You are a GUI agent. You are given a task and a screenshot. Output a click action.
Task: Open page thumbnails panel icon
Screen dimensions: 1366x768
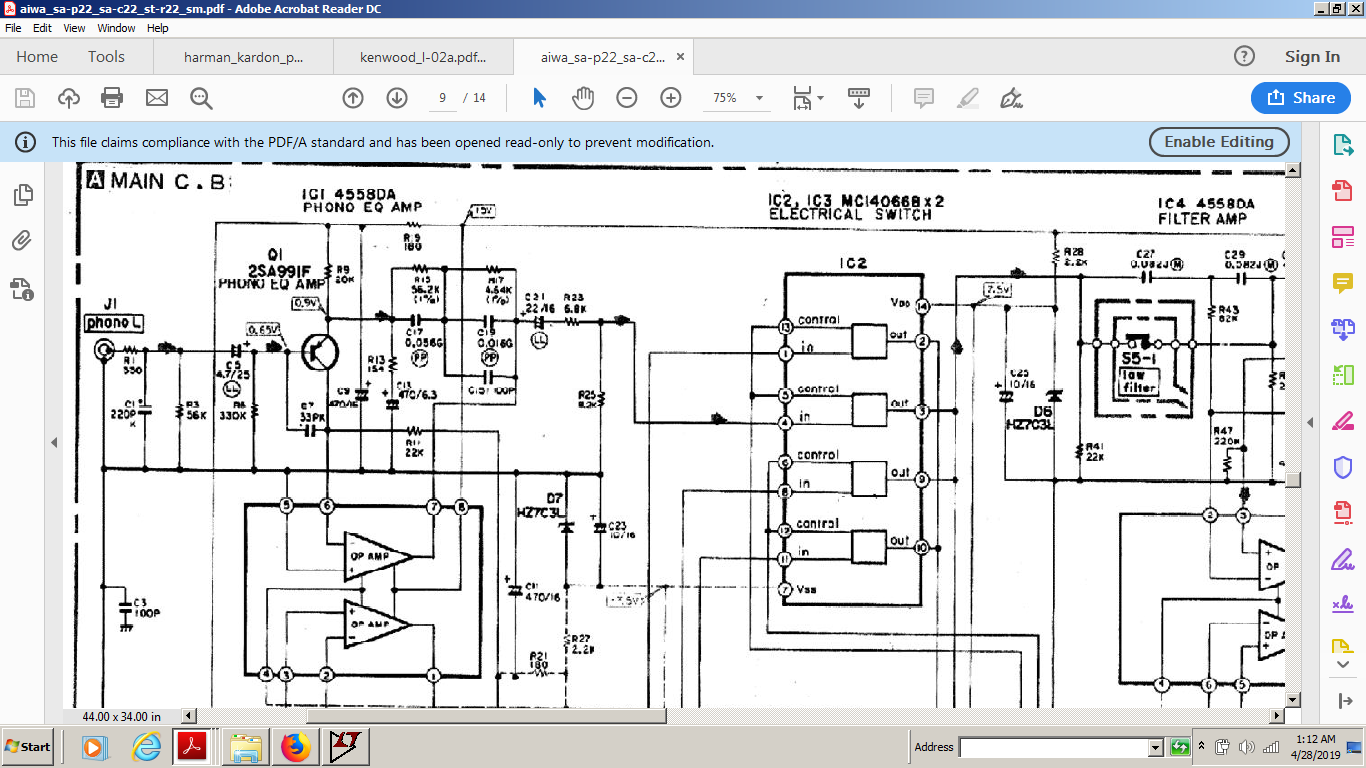(23, 195)
